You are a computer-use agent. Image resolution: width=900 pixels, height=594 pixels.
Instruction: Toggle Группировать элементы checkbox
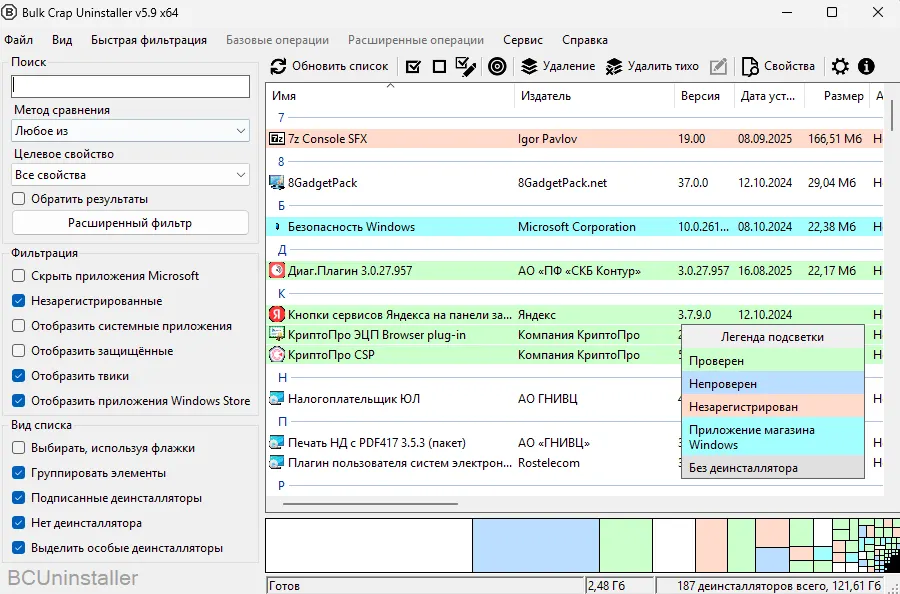coord(19,473)
